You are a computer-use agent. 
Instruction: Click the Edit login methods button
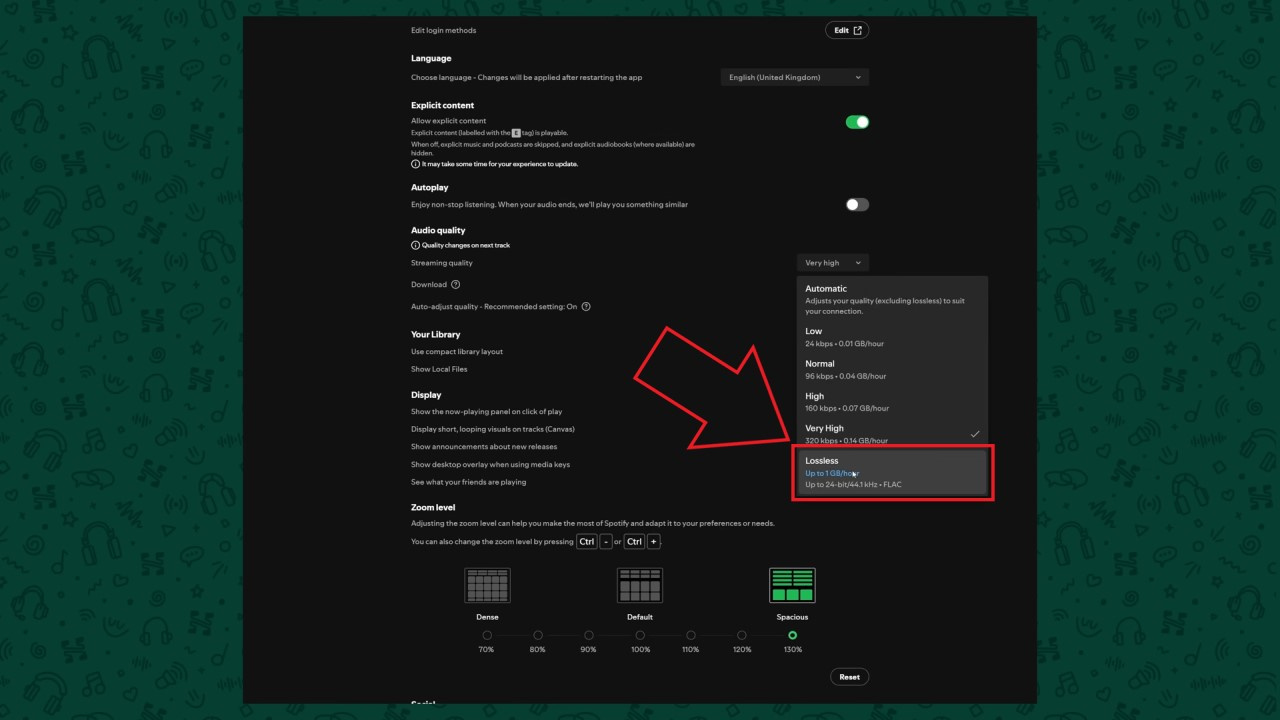point(847,30)
